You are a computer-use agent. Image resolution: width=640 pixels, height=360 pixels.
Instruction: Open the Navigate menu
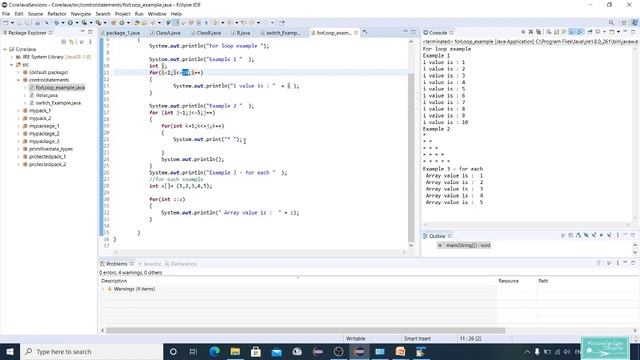pyautogui.click(x=81, y=14)
